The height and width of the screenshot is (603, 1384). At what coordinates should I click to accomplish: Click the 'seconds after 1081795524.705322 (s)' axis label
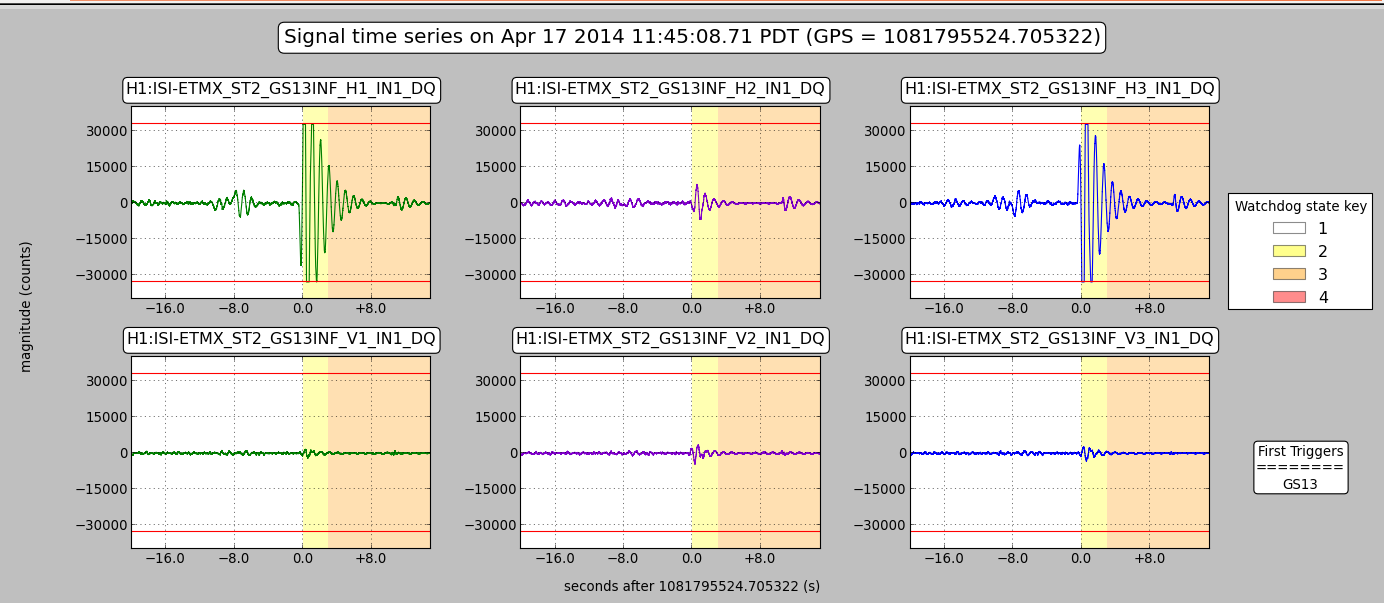[x=692, y=586]
